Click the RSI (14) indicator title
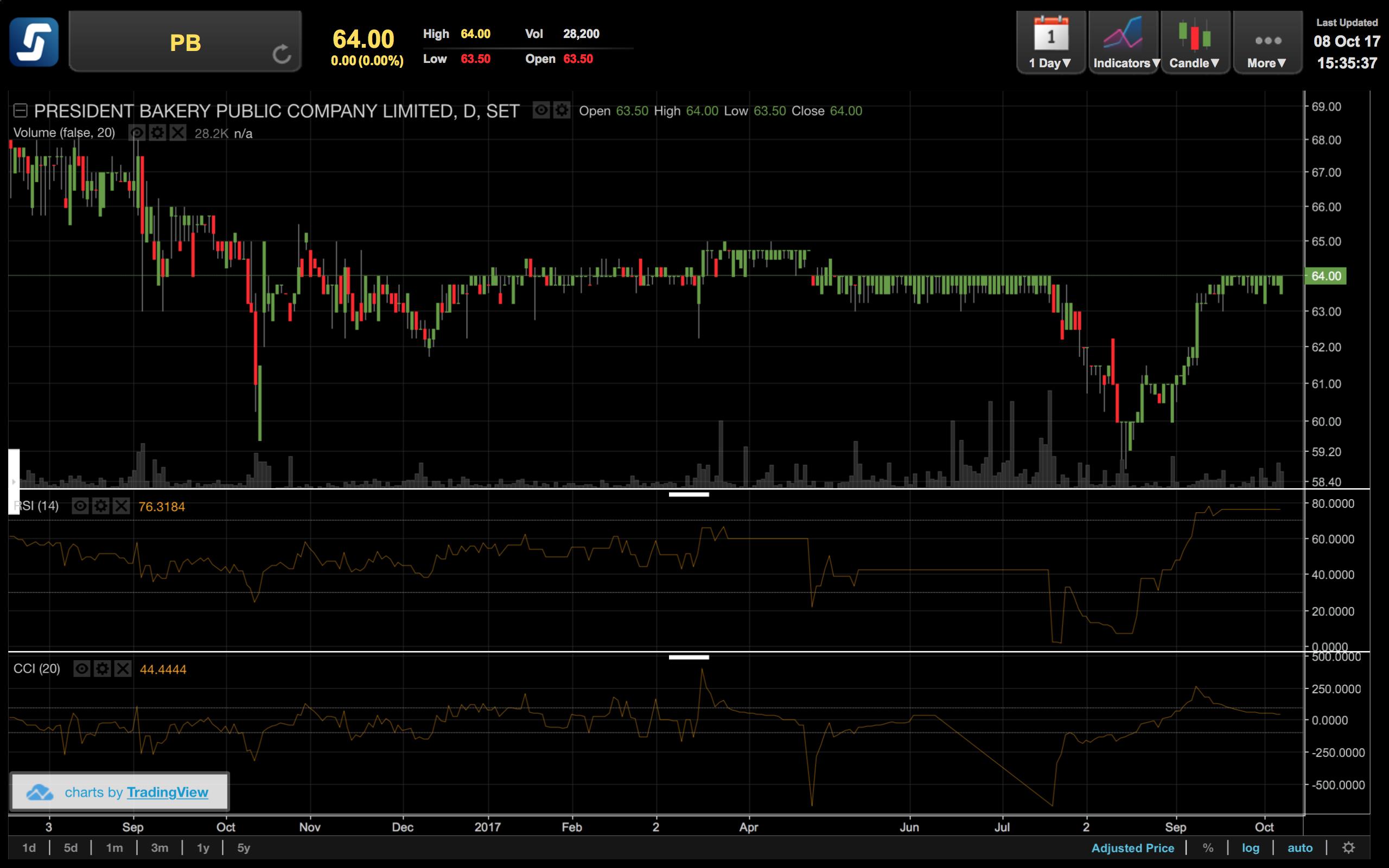This screenshot has height=868, width=1389. [36, 506]
